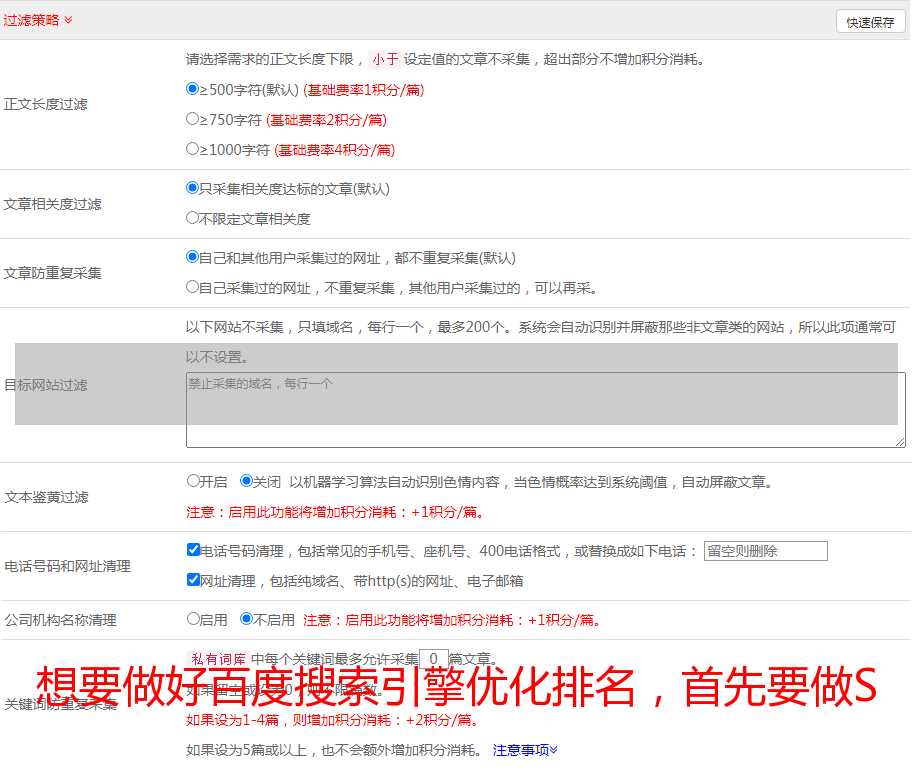Expand the 注意事项 link

point(525,750)
